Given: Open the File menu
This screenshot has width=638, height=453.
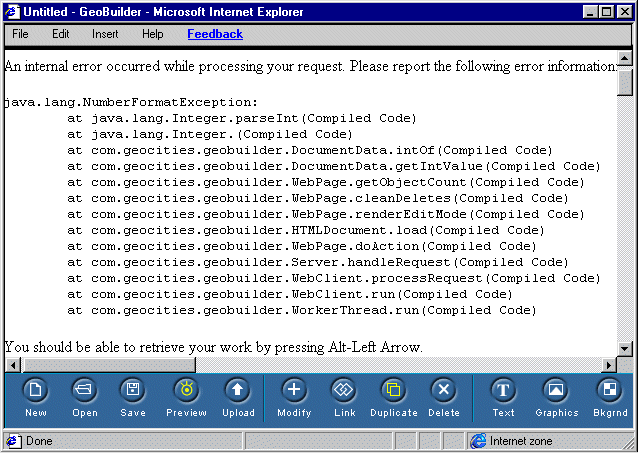Looking at the screenshot, I should coord(20,34).
